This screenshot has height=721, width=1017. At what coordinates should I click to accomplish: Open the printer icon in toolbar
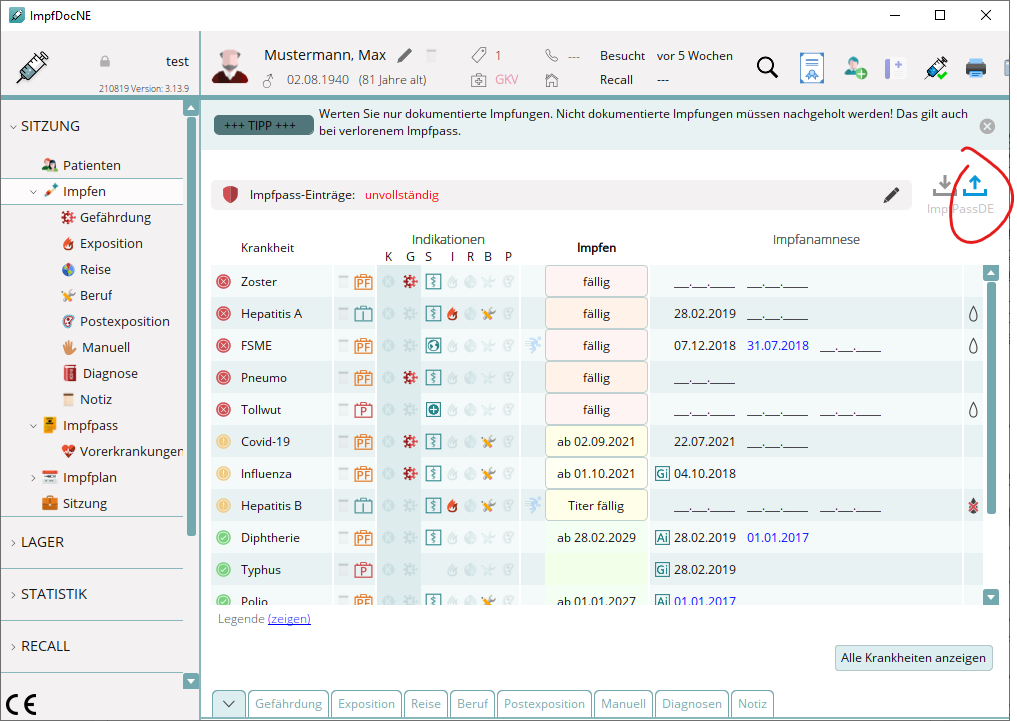[x=975, y=67]
